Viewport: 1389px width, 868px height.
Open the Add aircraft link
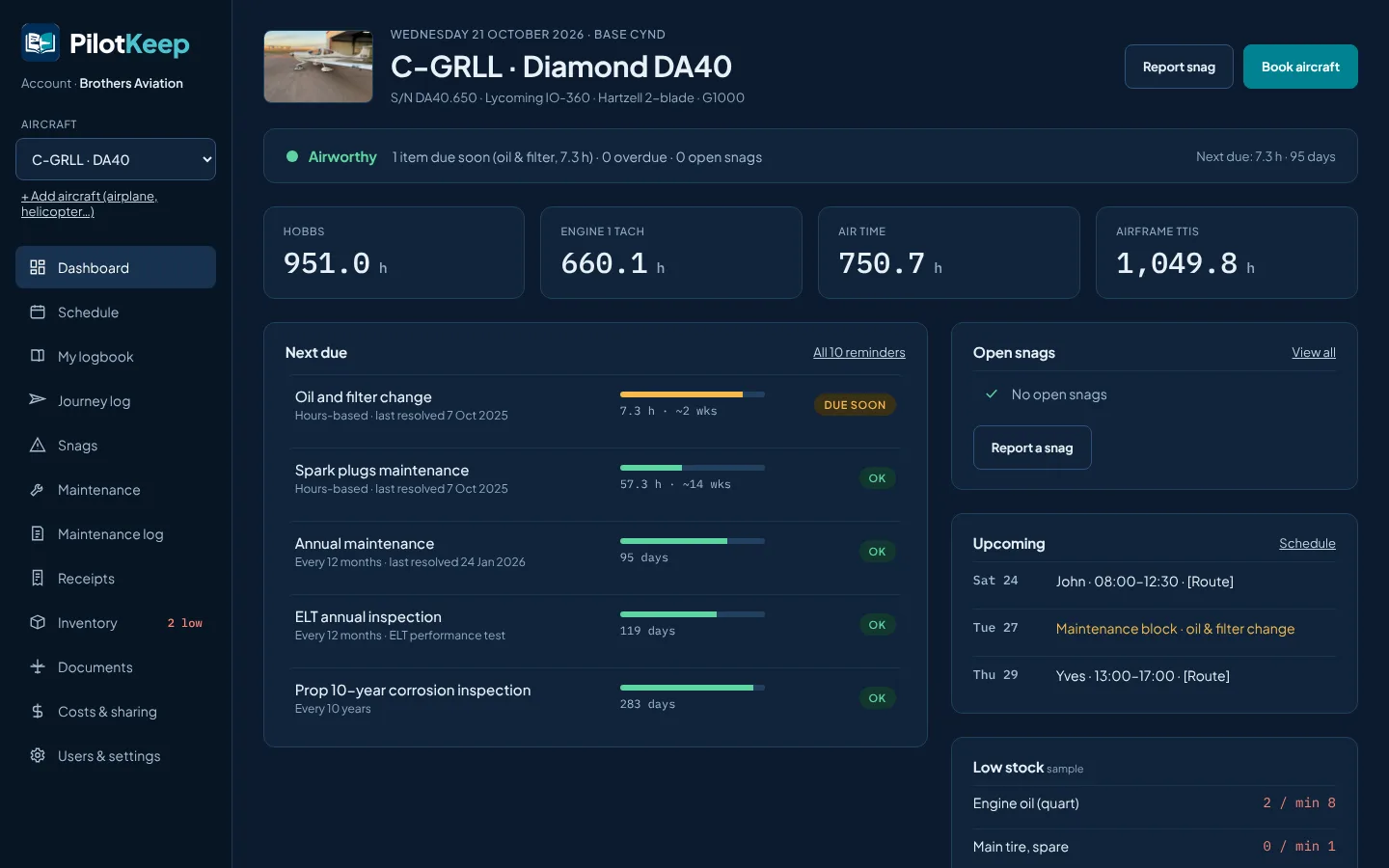89,203
